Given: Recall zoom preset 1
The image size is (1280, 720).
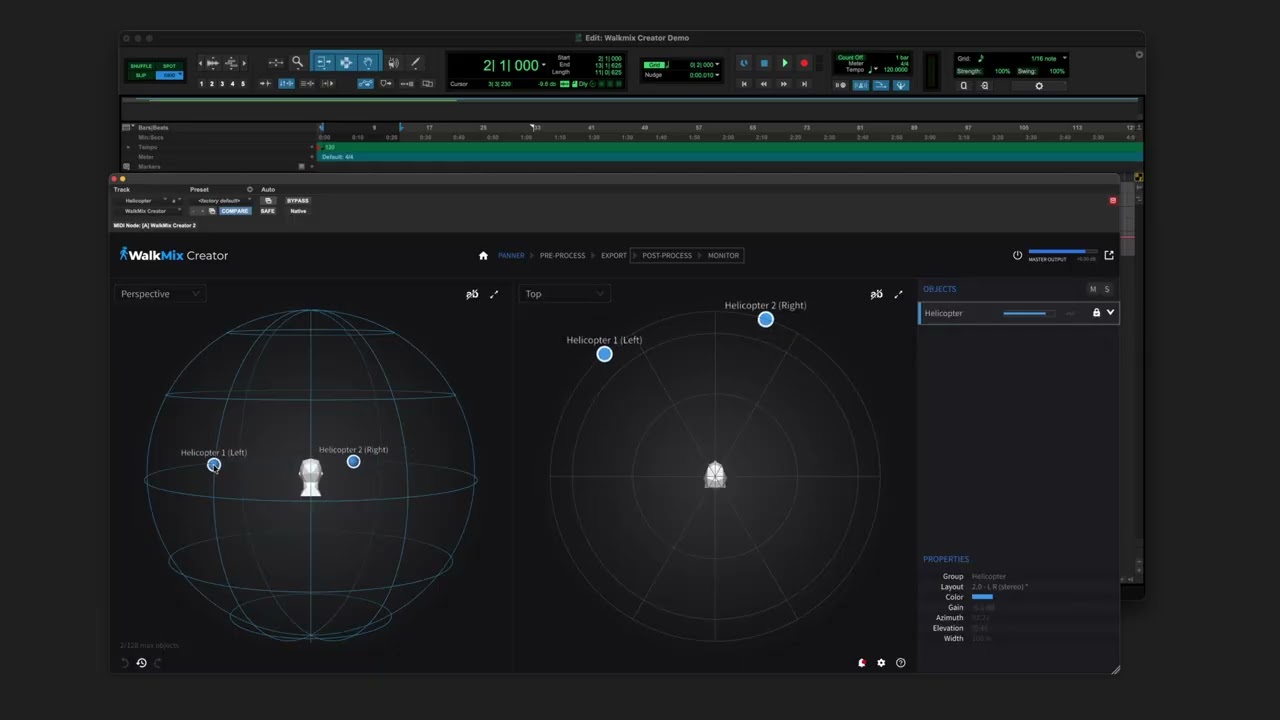Looking at the screenshot, I should [201, 84].
